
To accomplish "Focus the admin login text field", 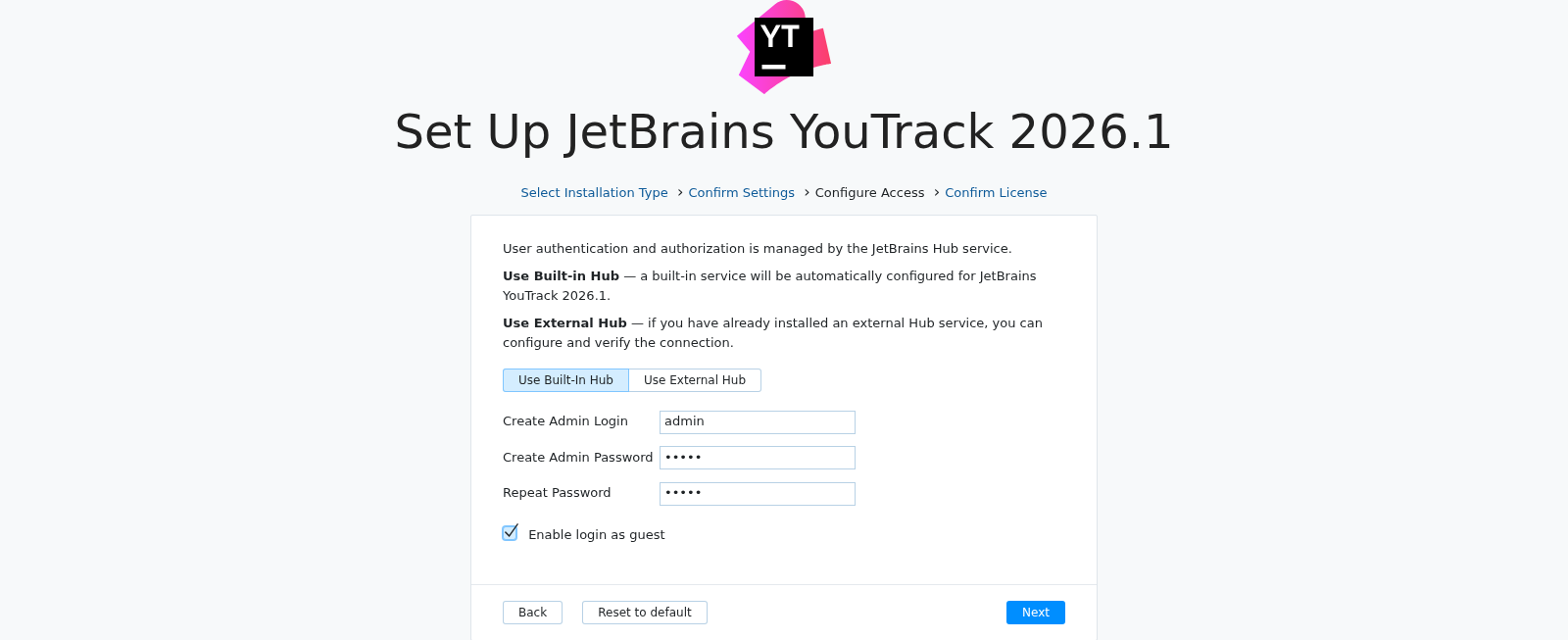I will pyautogui.click(x=757, y=422).
